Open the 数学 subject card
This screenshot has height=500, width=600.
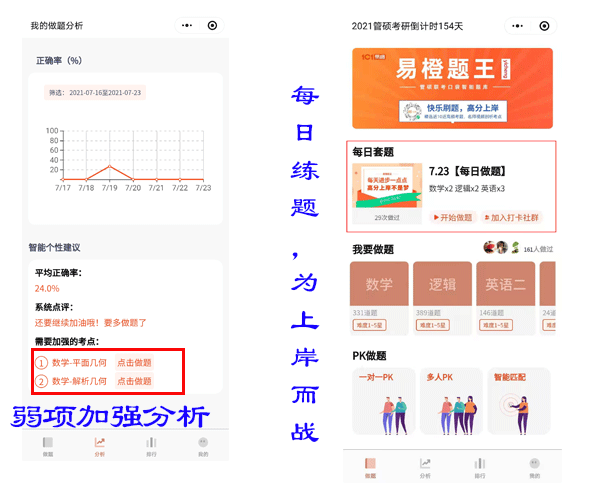(x=379, y=299)
